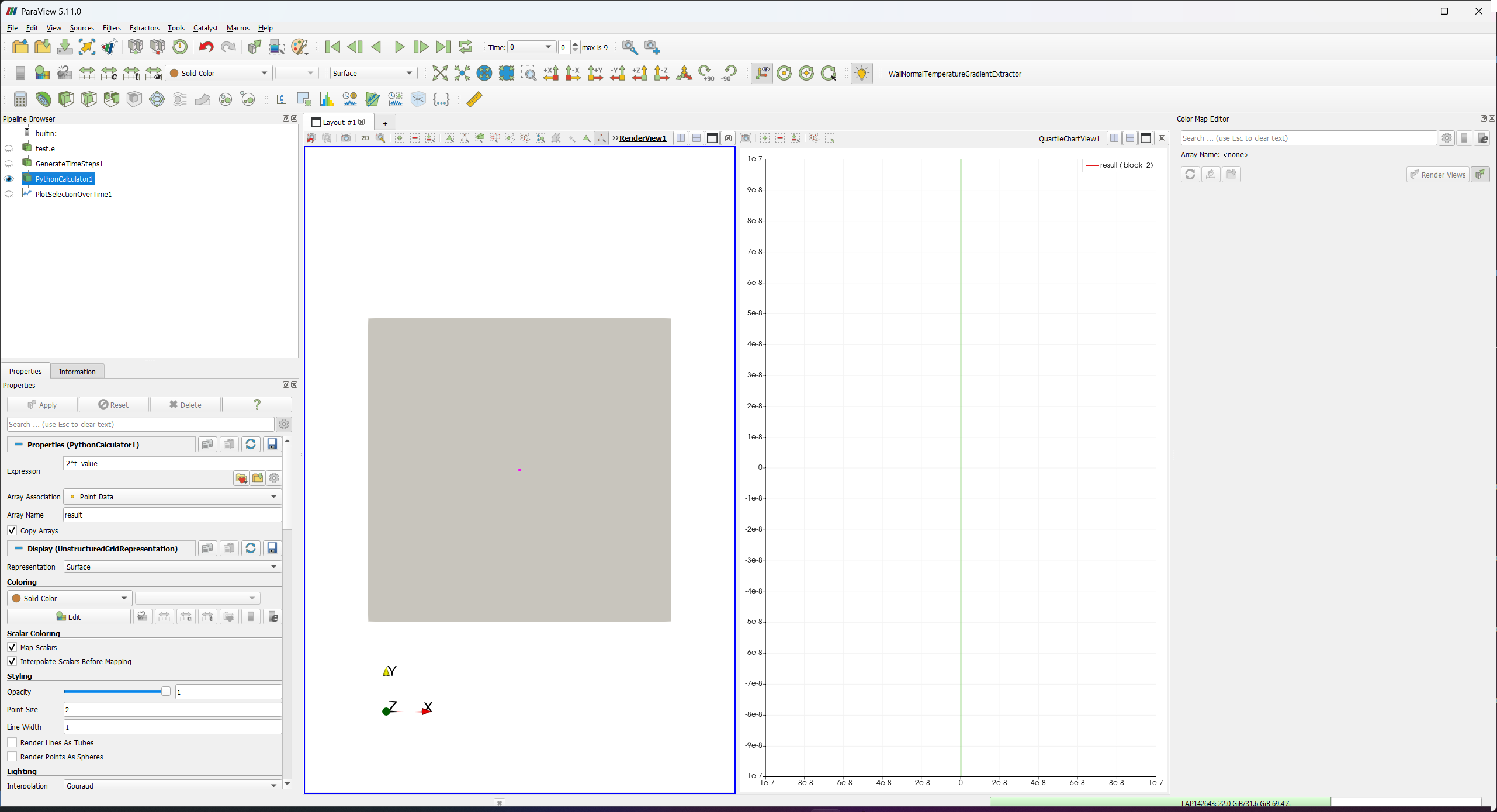Image resolution: width=1497 pixels, height=812 pixels.
Task: Open the Array Association dropdown
Action: coord(172,497)
